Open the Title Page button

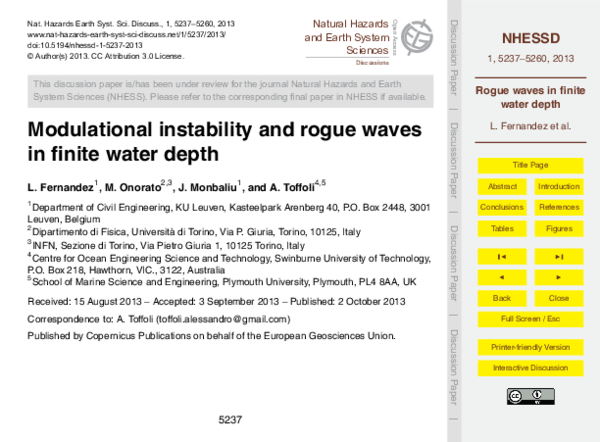(530, 165)
